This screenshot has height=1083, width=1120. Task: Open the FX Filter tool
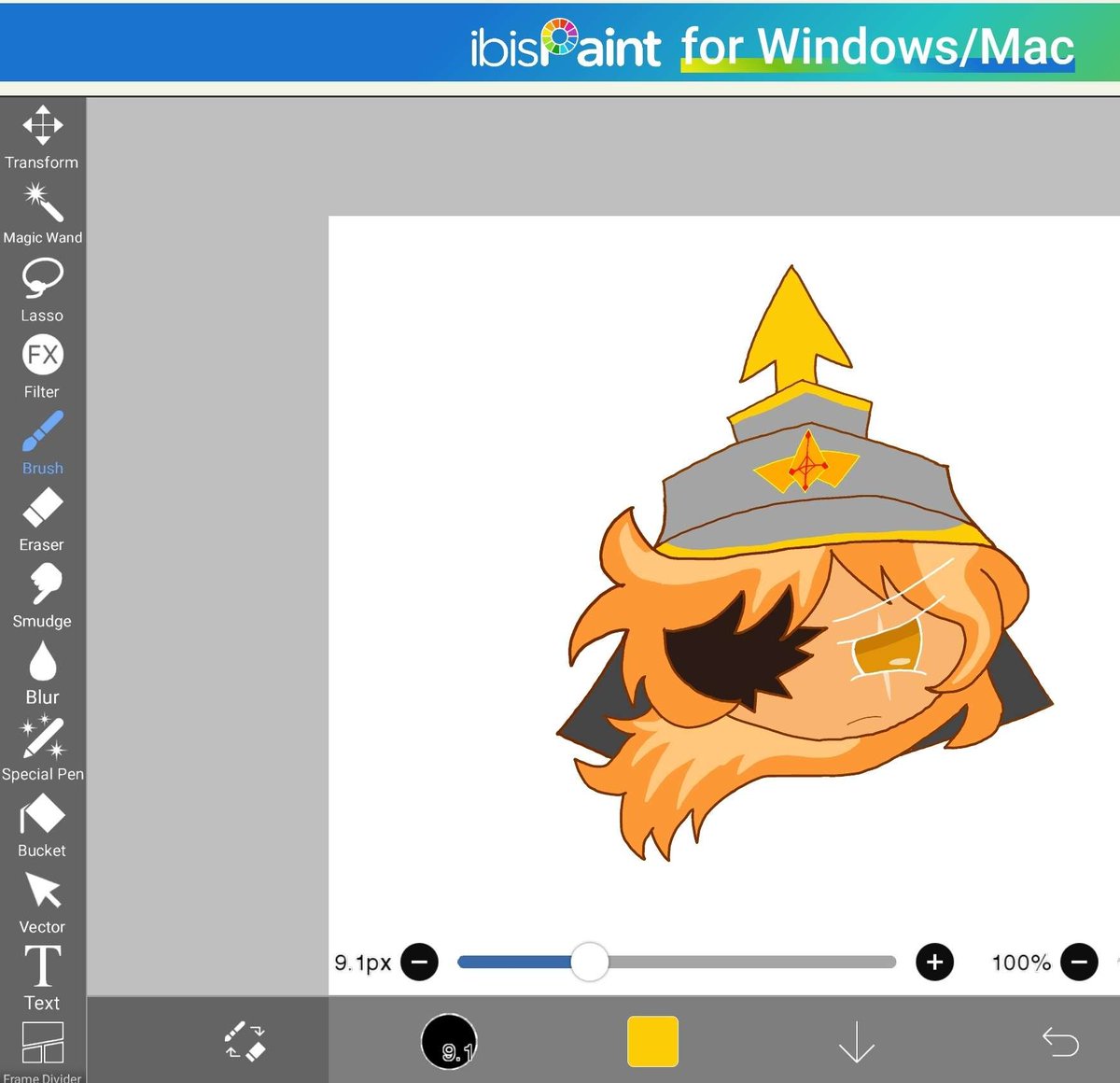[42, 366]
